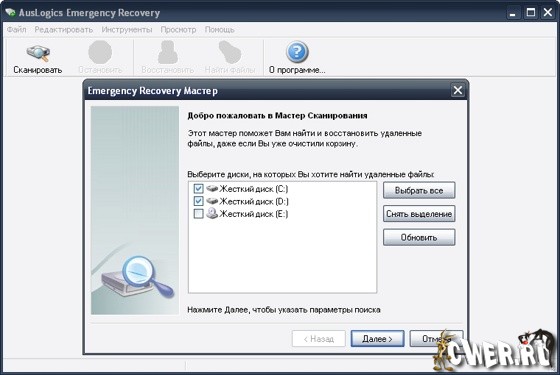The height and width of the screenshot is (375, 560).
Task: Maximize the AusLogics Emergency Recovery window
Action: tap(531, 13)
